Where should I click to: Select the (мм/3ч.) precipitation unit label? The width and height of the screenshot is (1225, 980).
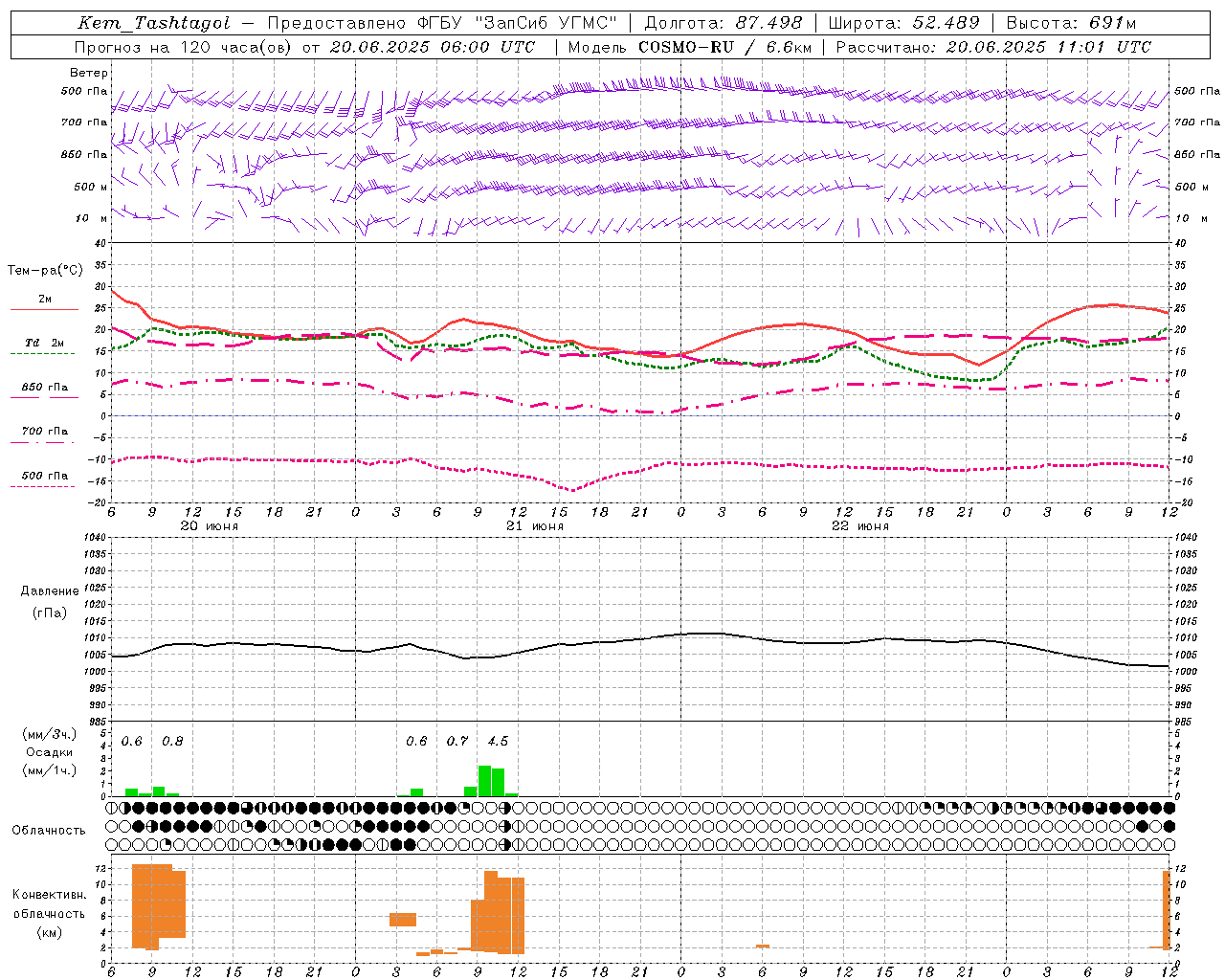click(49, 734)
